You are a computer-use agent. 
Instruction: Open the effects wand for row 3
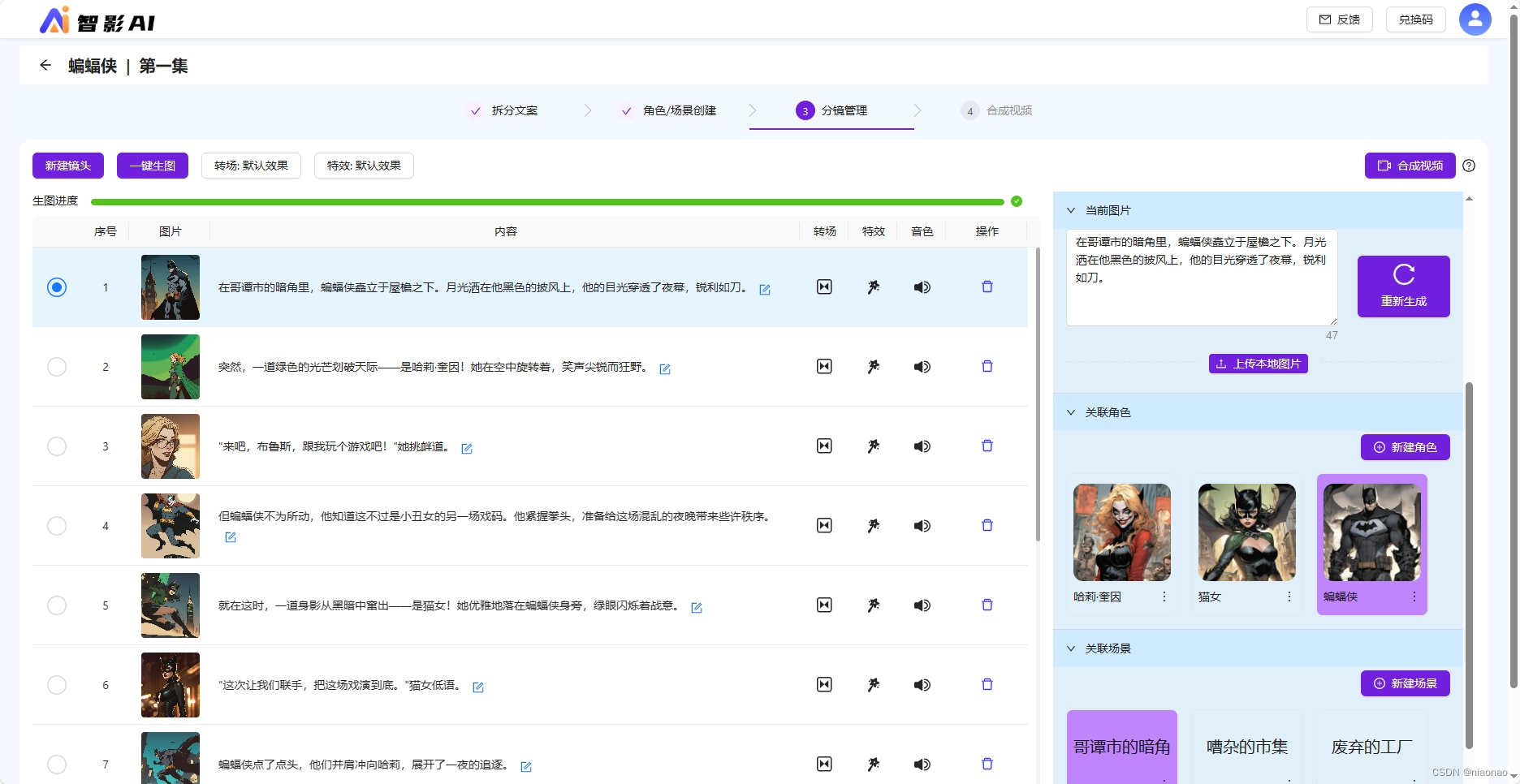coord(873,446)
